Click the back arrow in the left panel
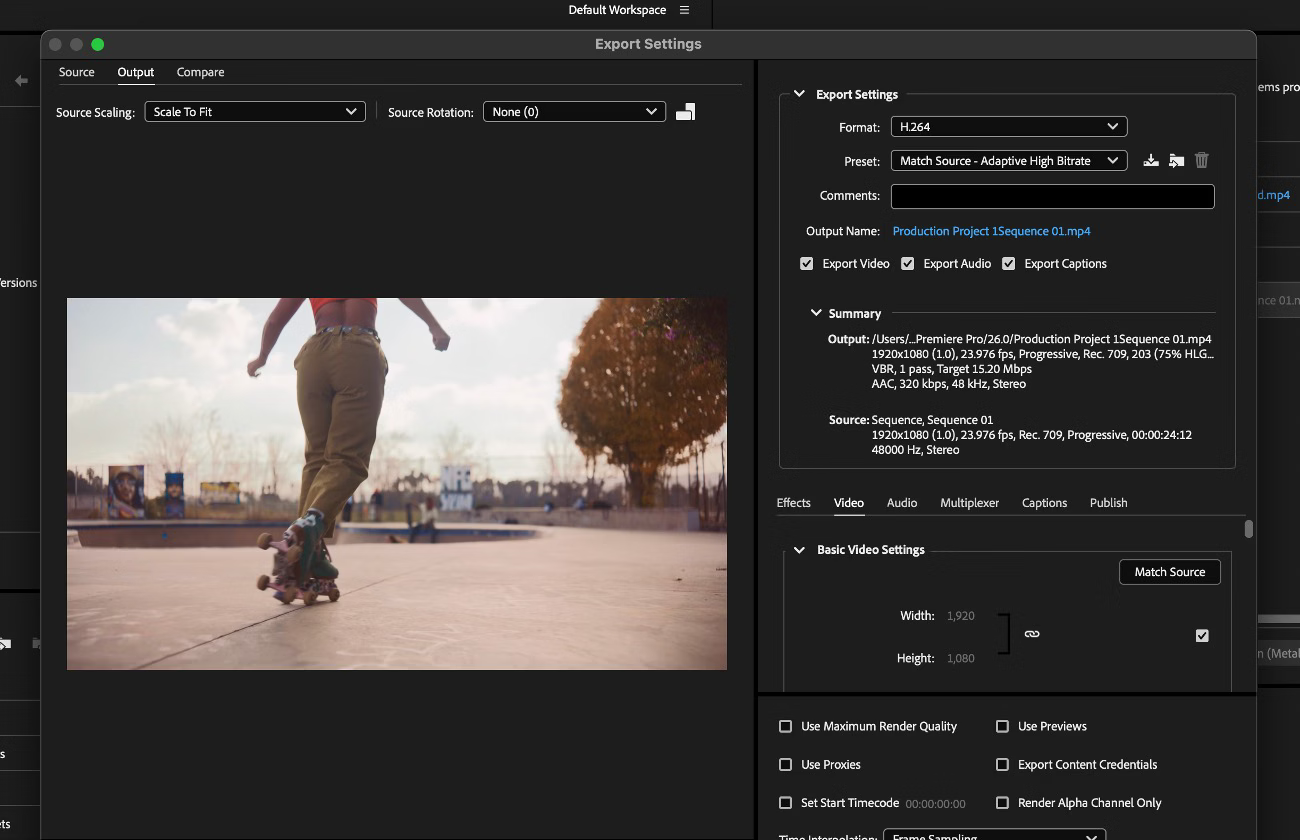The image size is (1300, 840). 21,80
